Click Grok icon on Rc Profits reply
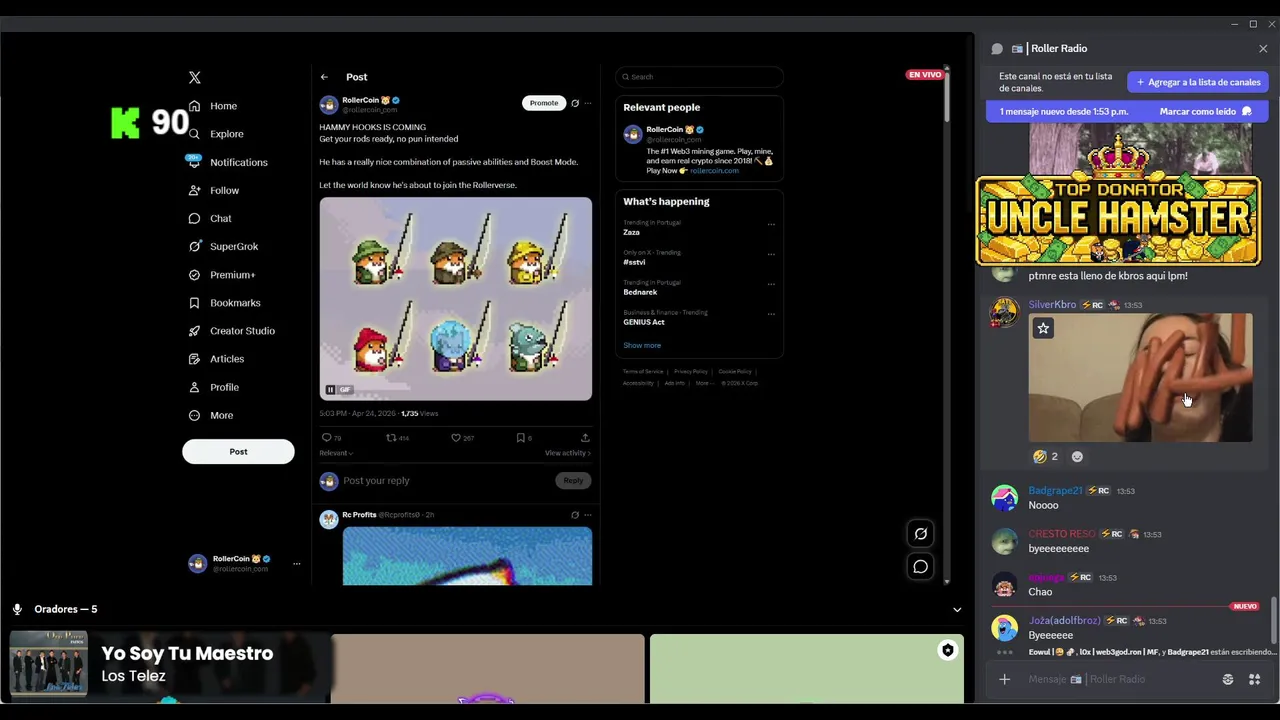The width and height of the screenshot is (1280, 720). (x=575, y=515)
